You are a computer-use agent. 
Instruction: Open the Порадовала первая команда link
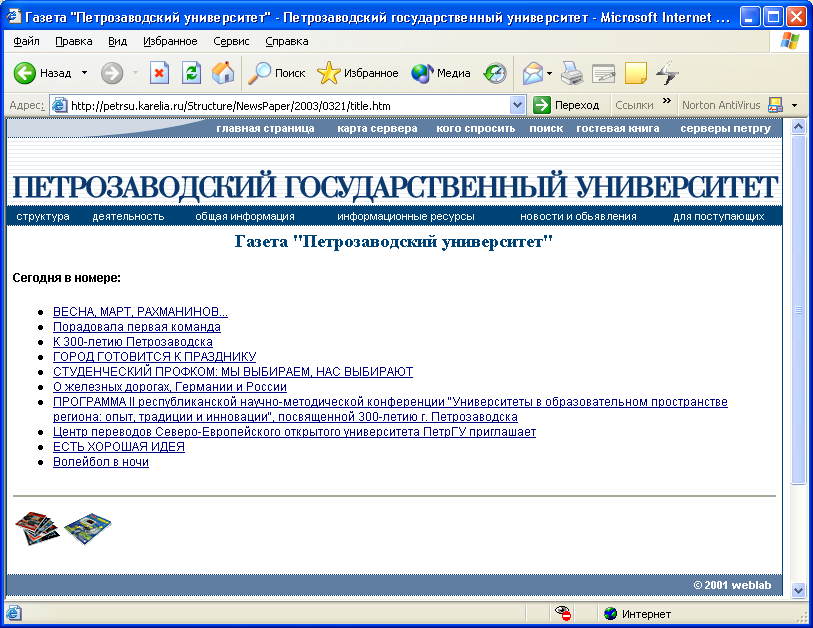coord(137,327)
